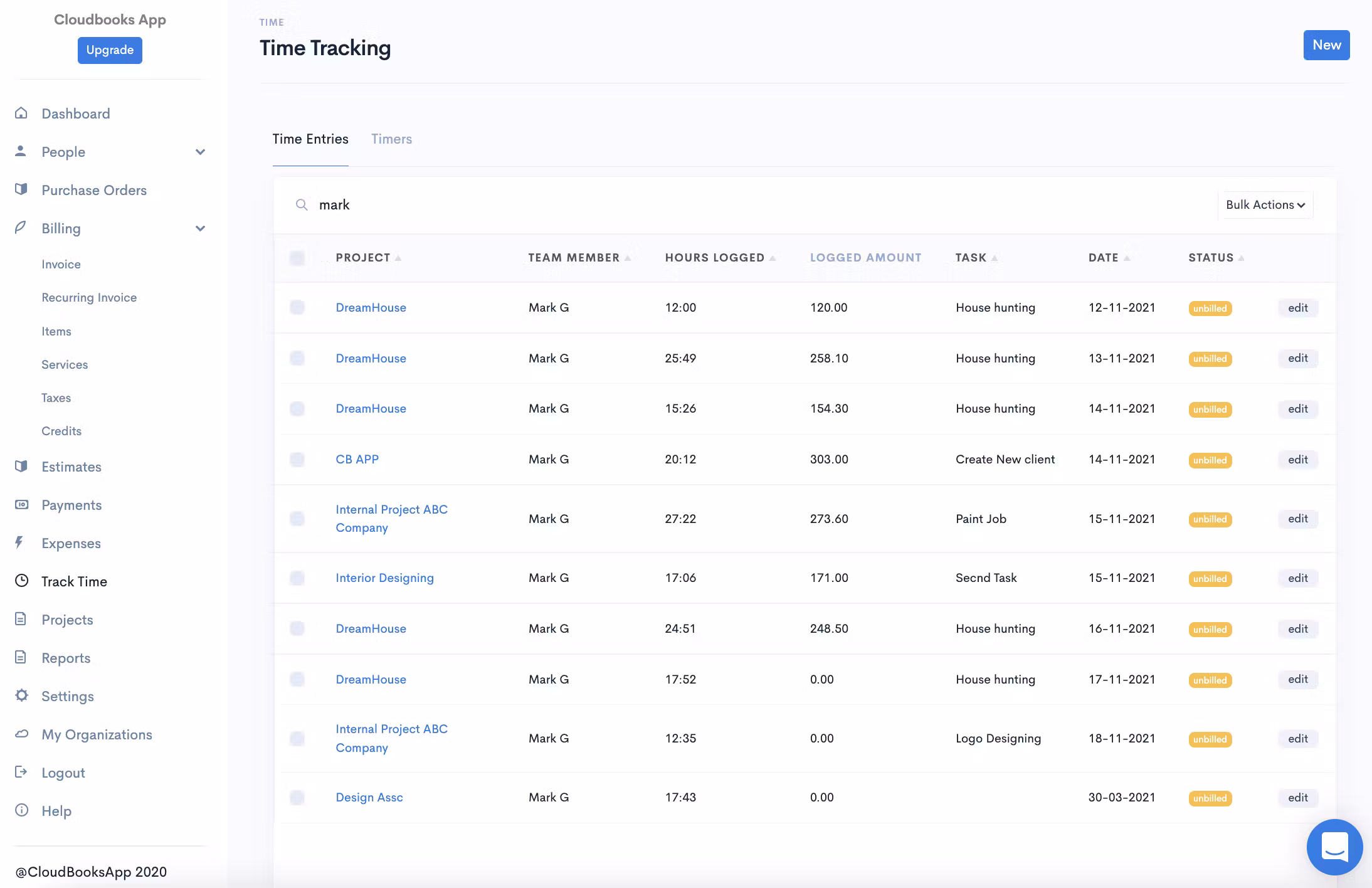Viewport: 1372px width, 888px height.
Task: Click the Track Time clock icon
Action: [21, 581]
